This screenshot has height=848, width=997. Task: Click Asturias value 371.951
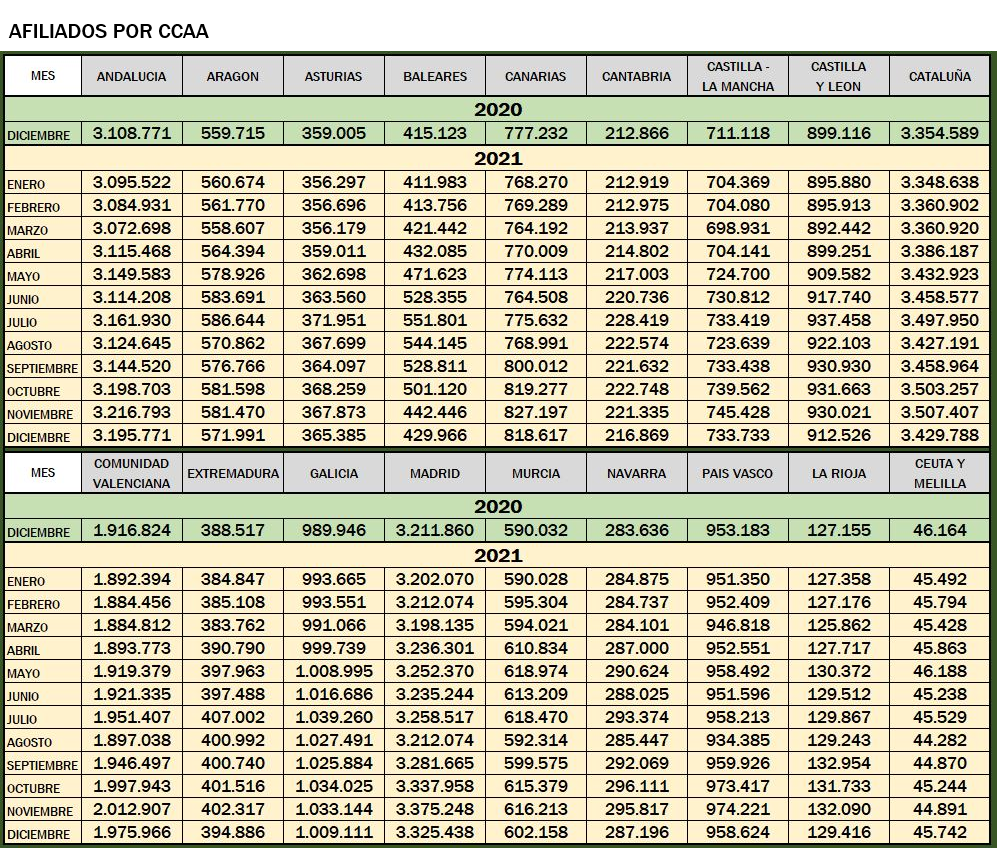333,320
